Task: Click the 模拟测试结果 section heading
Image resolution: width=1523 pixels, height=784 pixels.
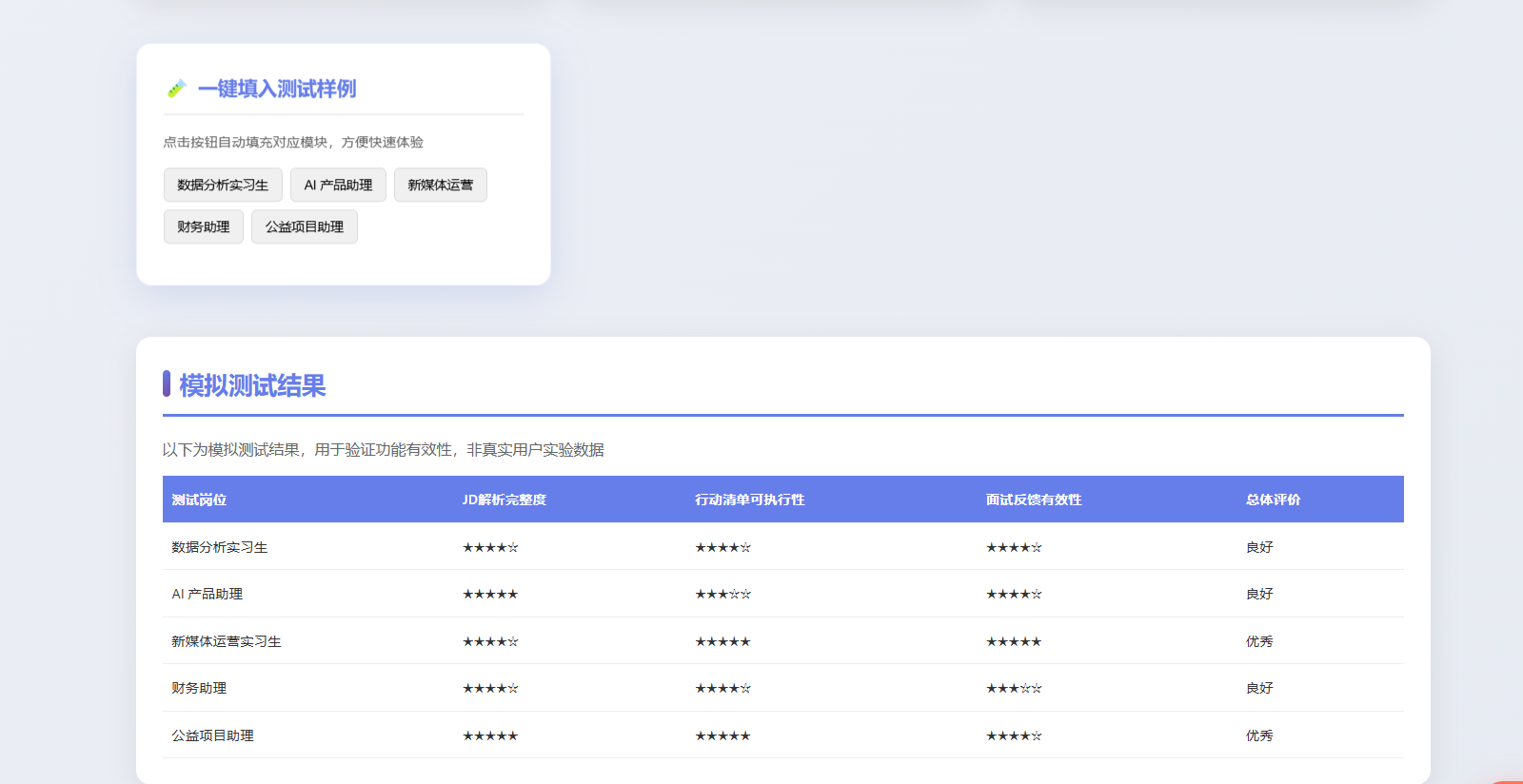Action: 252,385
